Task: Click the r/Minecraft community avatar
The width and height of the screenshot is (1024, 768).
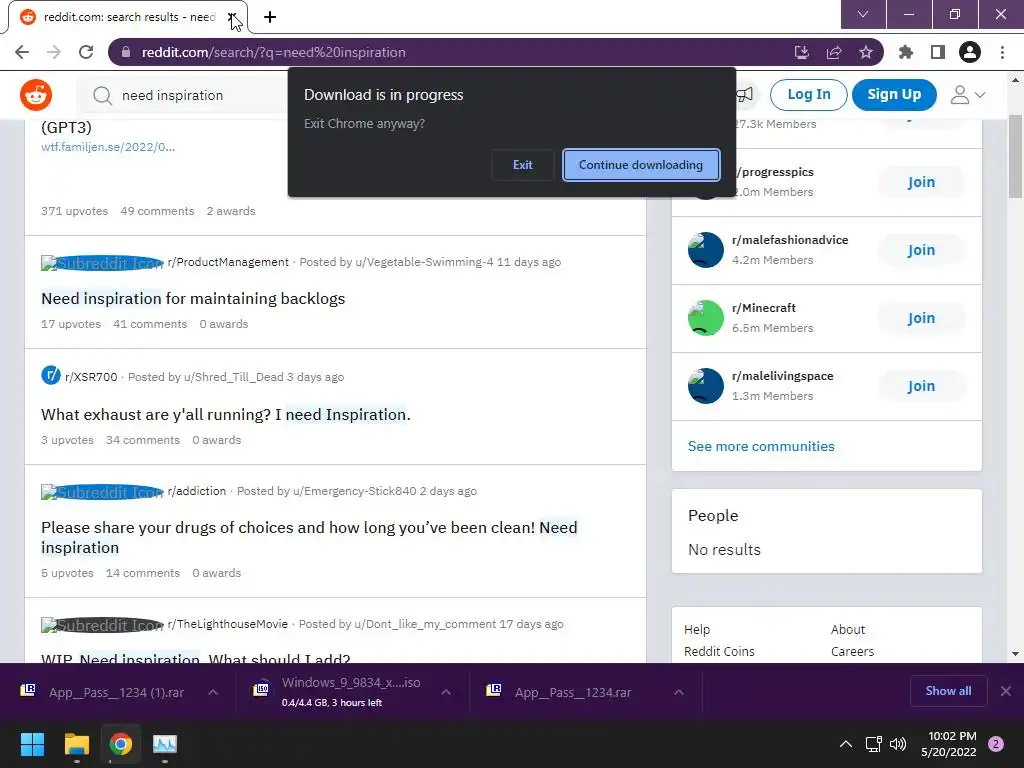Action: [705, 318]
